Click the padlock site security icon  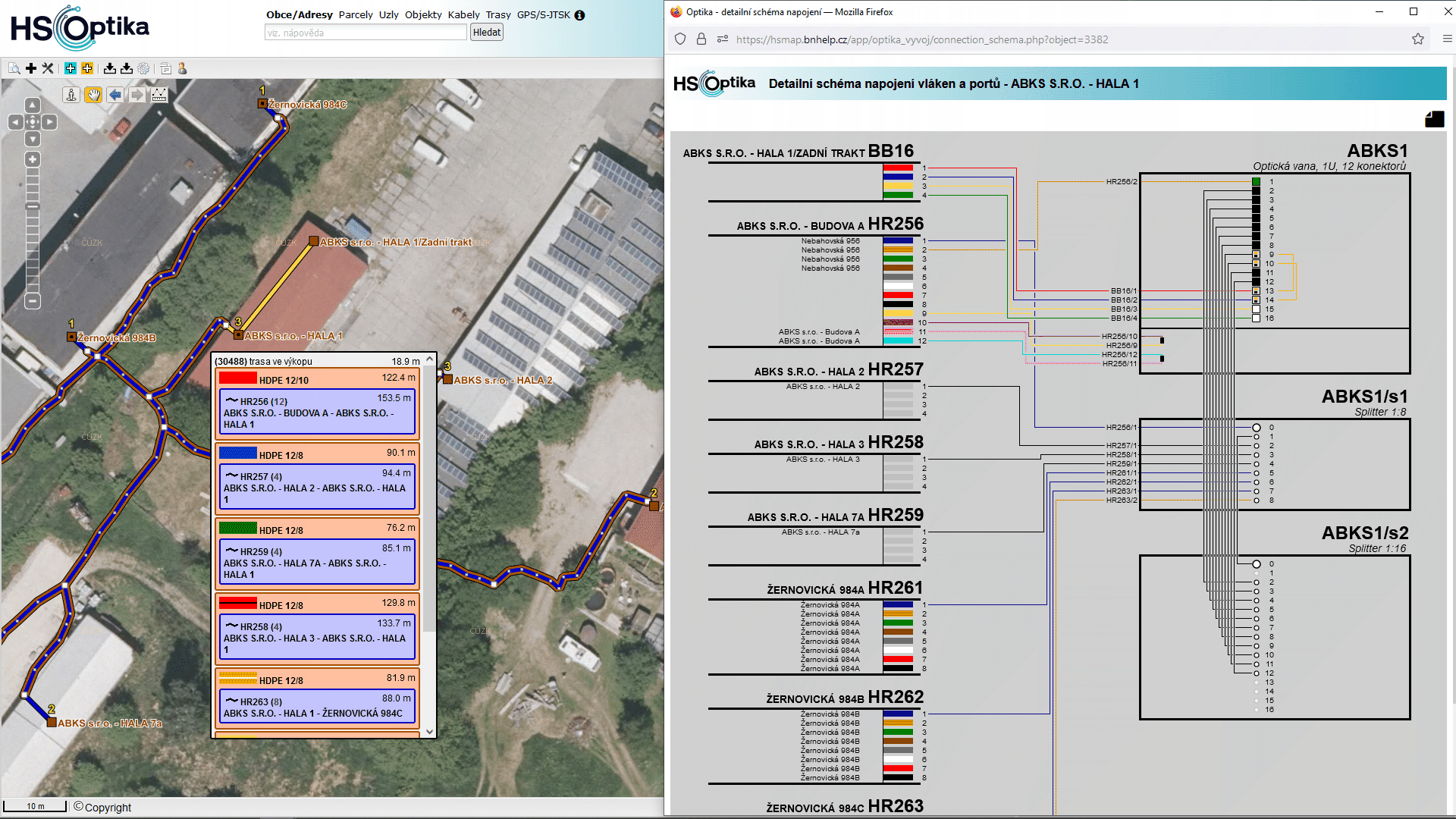(x=701, y=39)
